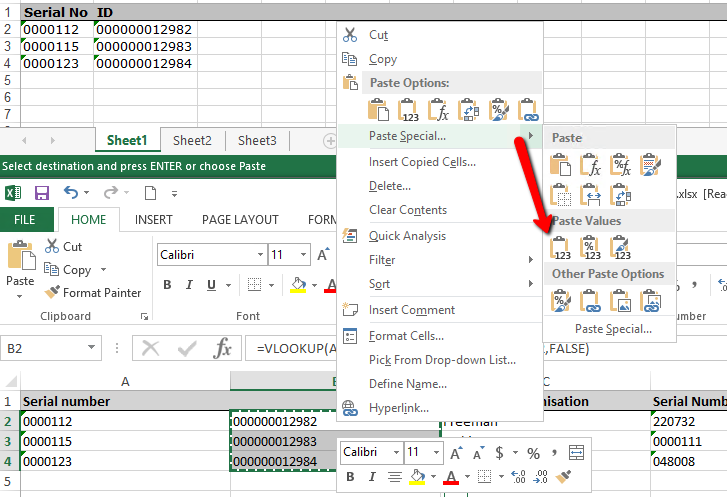This screenshot has height=497, width=727.
Task: Toggle Italic in ribbon Font group
Action: point(189,284)
